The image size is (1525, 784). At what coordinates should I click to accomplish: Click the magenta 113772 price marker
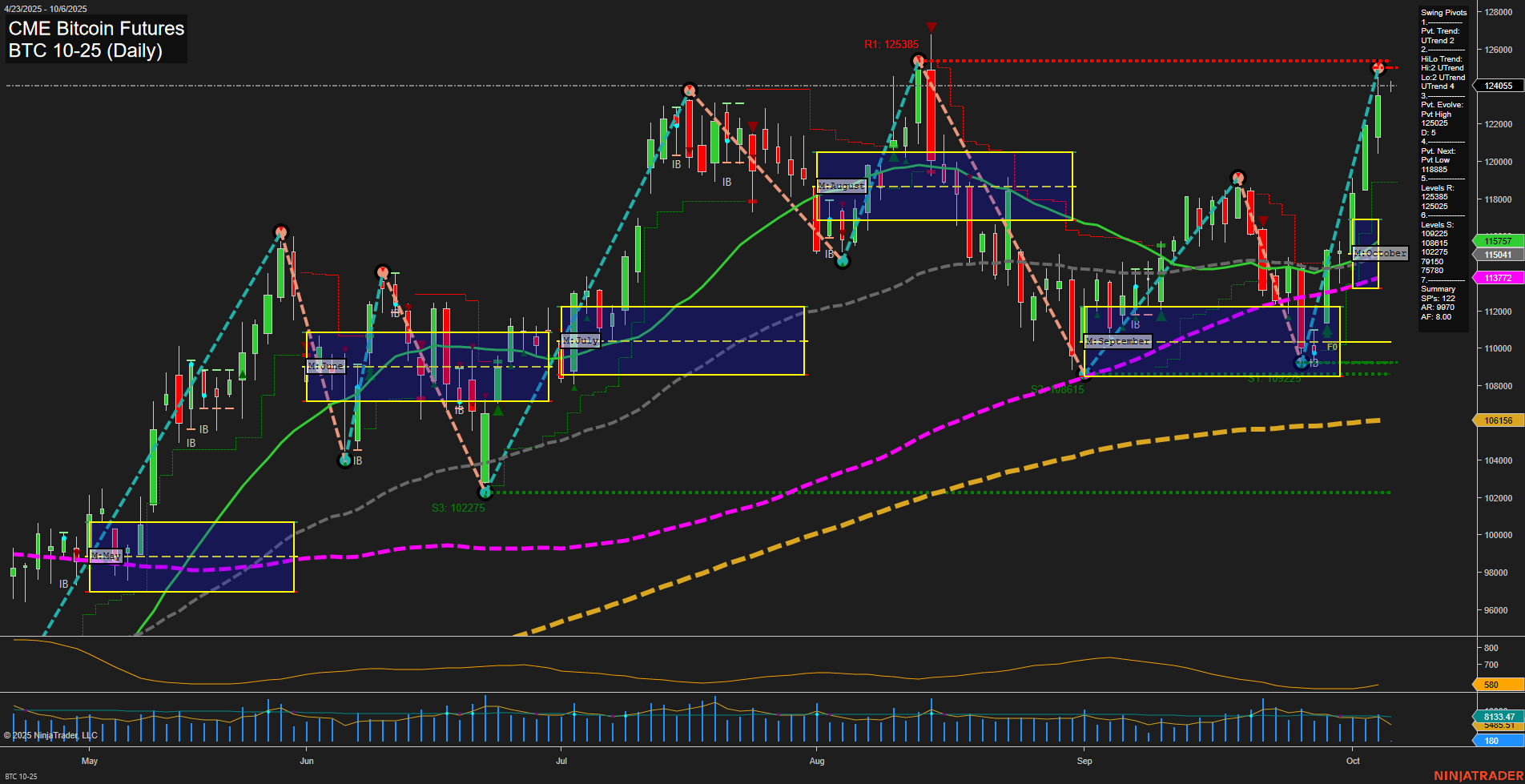tap(1498, 278)
